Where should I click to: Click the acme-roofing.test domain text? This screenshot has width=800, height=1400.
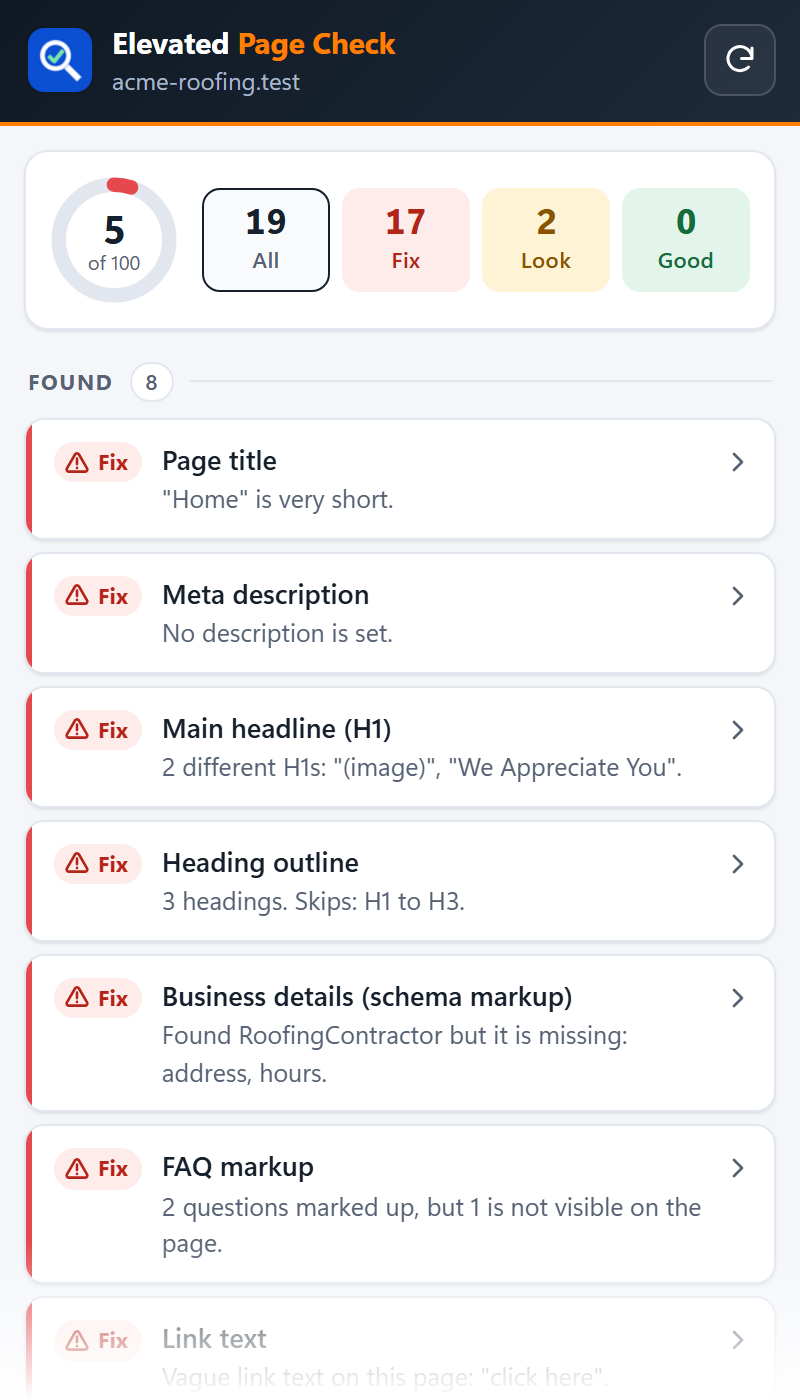(206, 82)
